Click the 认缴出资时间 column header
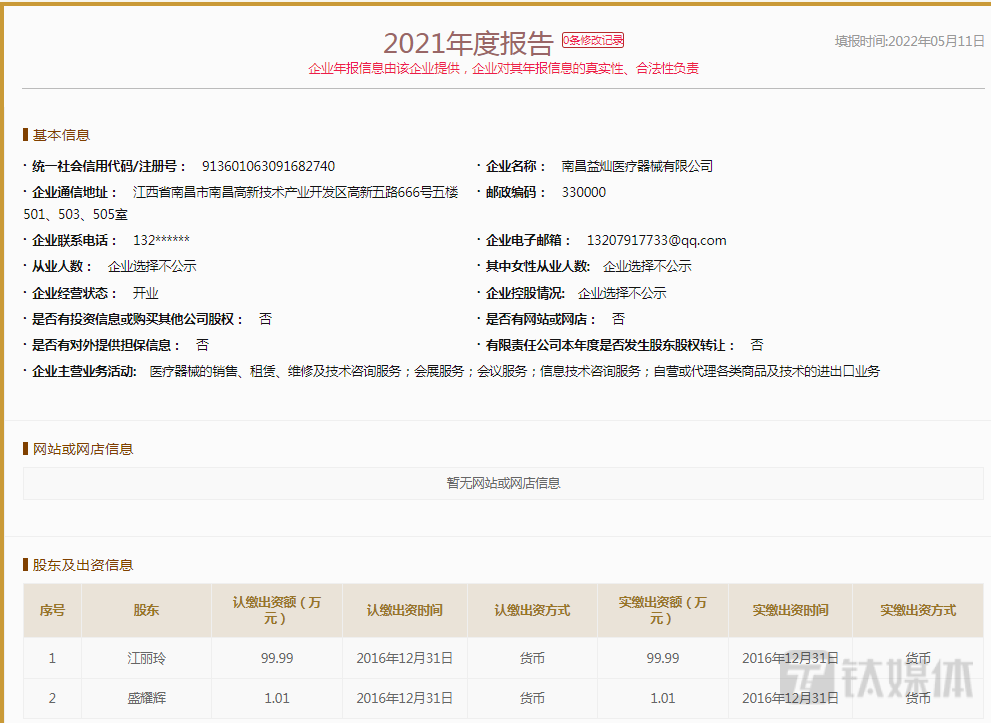This screenshot has height=723, width=991. 404,610
